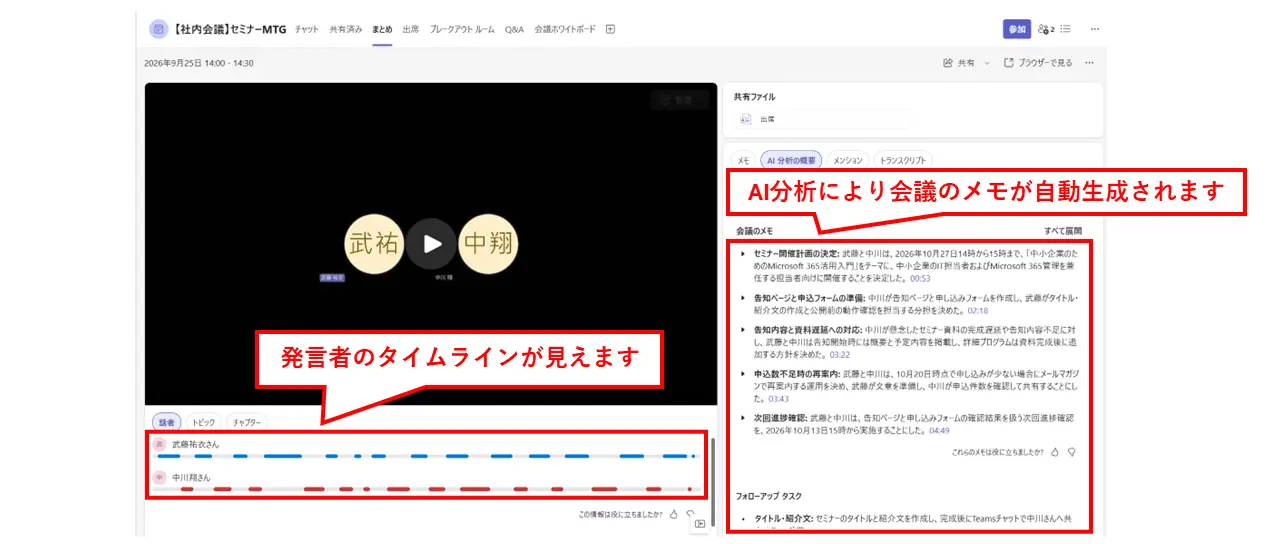Click the 会議のメモ heading
Viewport: 1280px width, 544px height.
[x=754, y=230]
